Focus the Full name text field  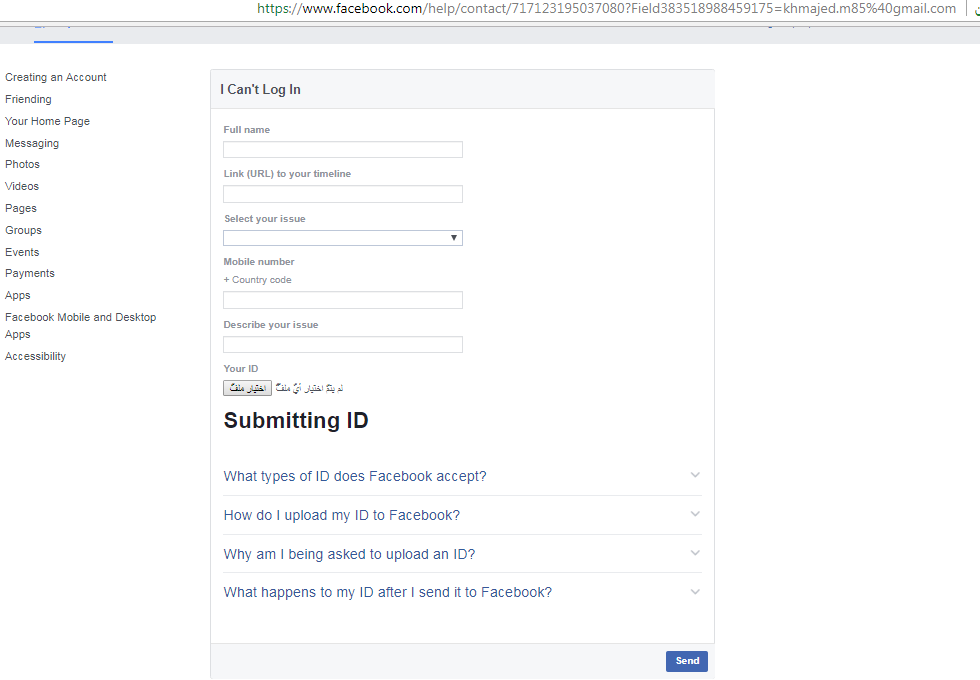click(343, 149)
